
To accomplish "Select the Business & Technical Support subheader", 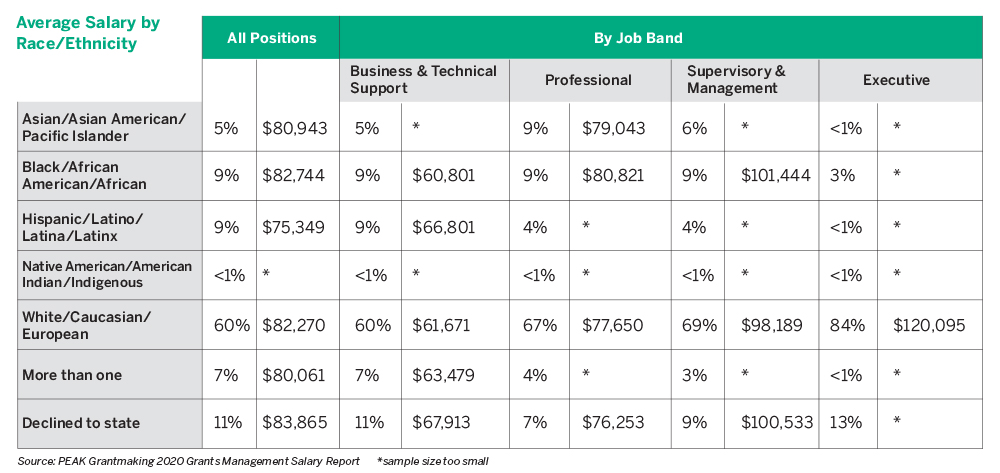I will pos(423,80).
